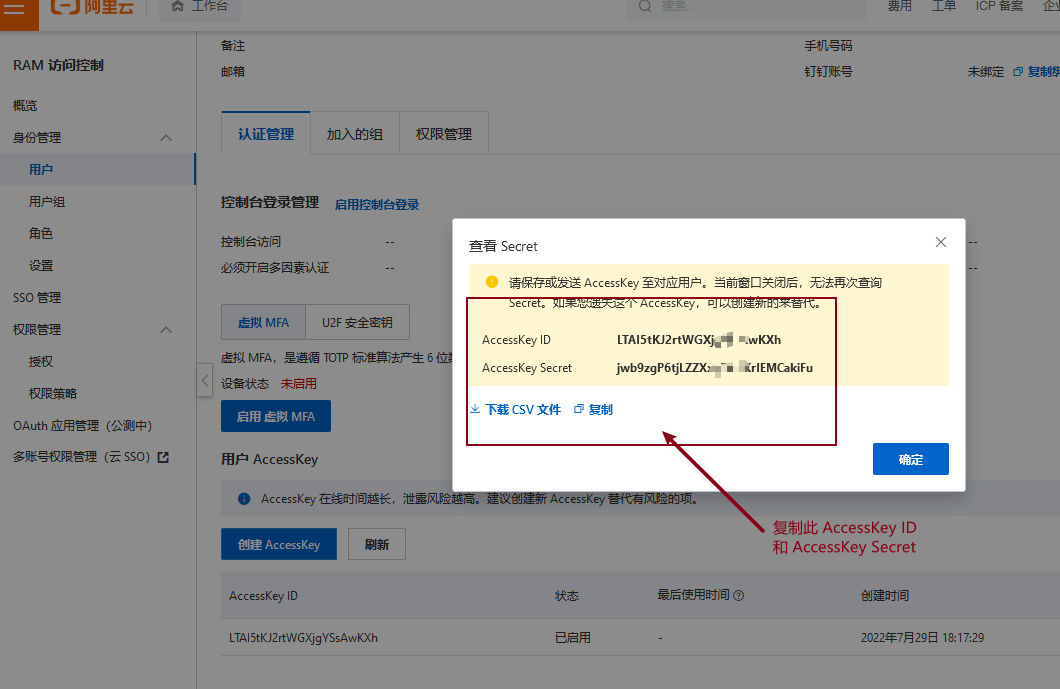
Task: Open the 权限管理 tab
Action: tap(443, 134)
